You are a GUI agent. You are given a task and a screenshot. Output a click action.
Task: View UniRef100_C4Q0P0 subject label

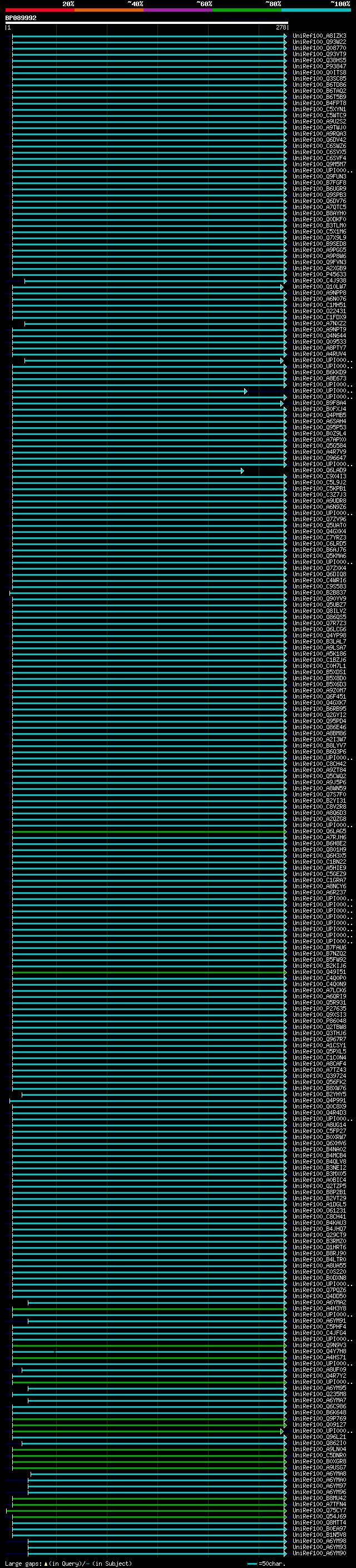click(x=319, y=977)
